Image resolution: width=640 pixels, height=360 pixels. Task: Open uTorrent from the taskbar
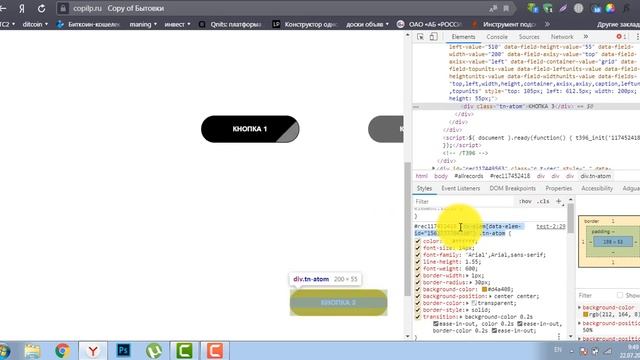coord(154,351)
